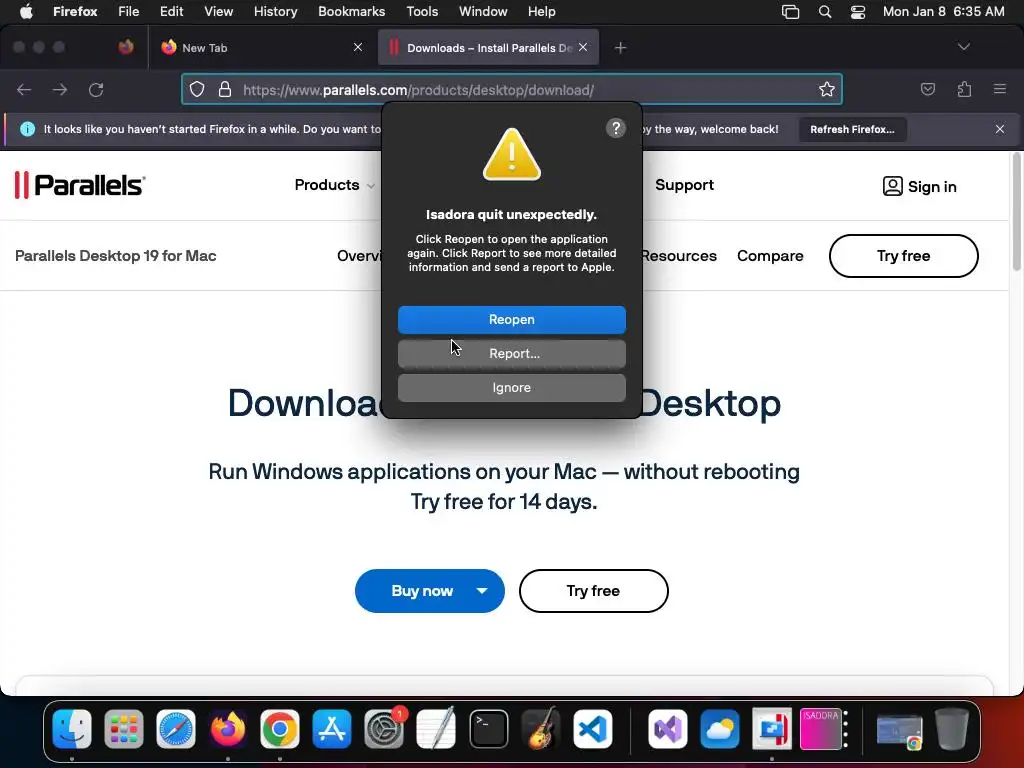Open Firefox extensions puzzle icon

coord(964,89)
